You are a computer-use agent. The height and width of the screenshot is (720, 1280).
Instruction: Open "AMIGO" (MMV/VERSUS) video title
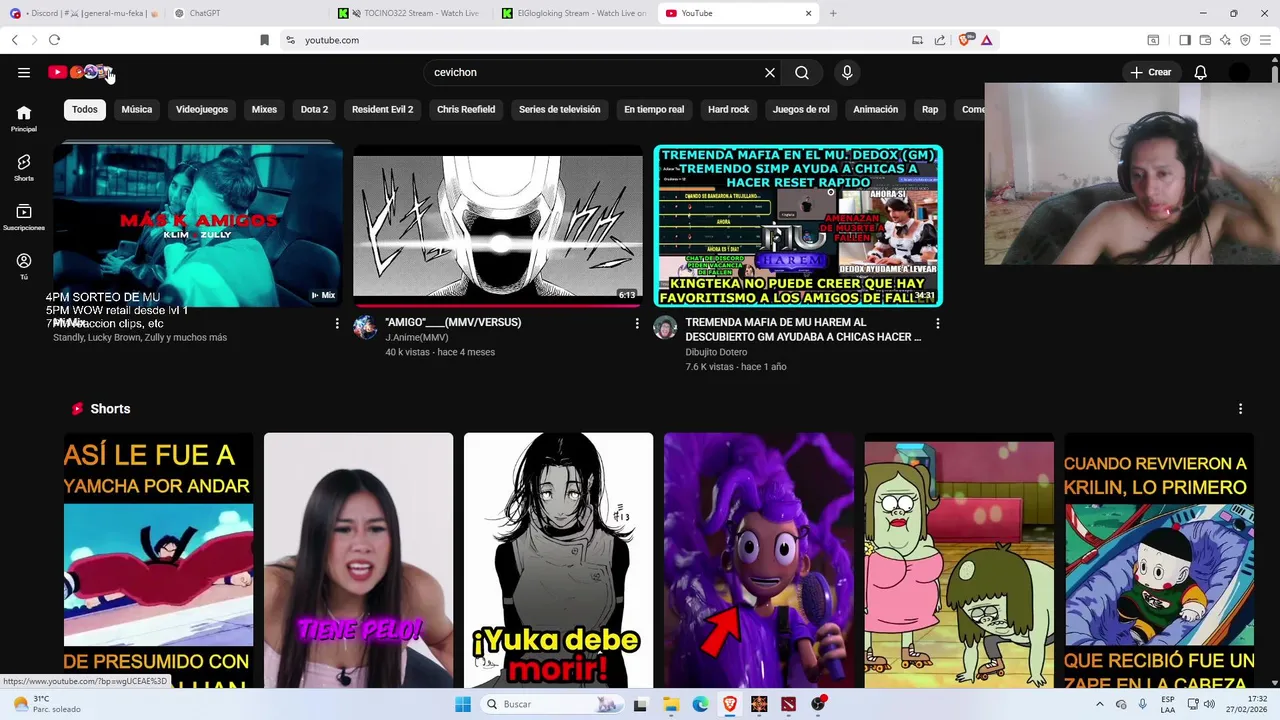(x=453, y=322)
